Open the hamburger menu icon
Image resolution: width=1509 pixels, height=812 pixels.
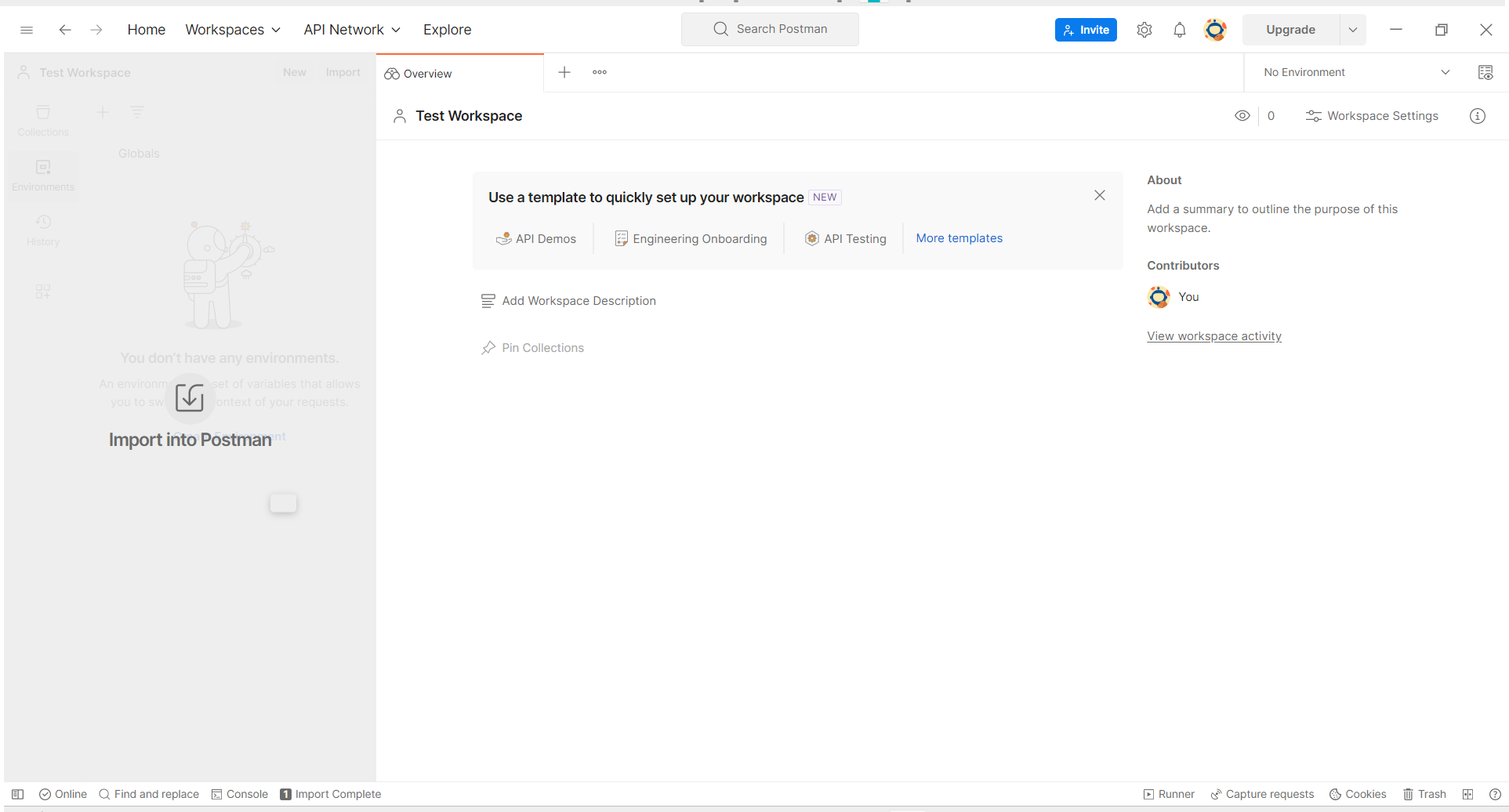27,30
